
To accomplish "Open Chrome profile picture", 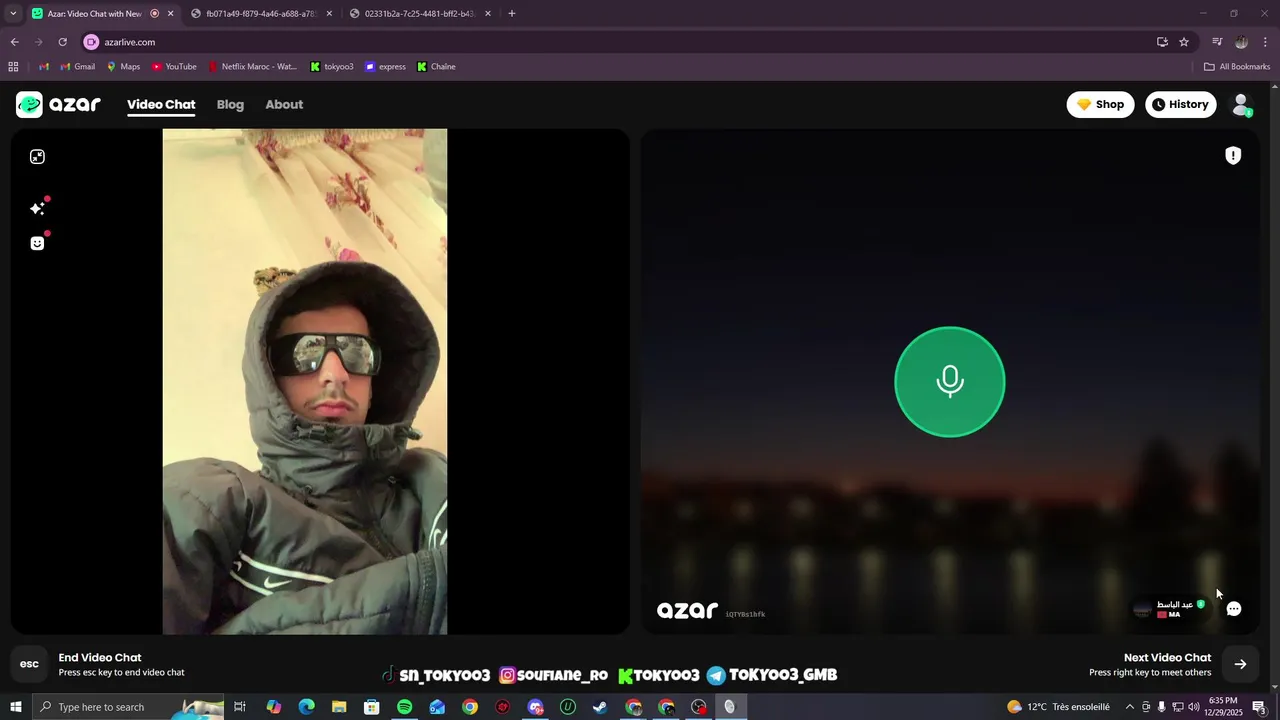I will 1241,42.
